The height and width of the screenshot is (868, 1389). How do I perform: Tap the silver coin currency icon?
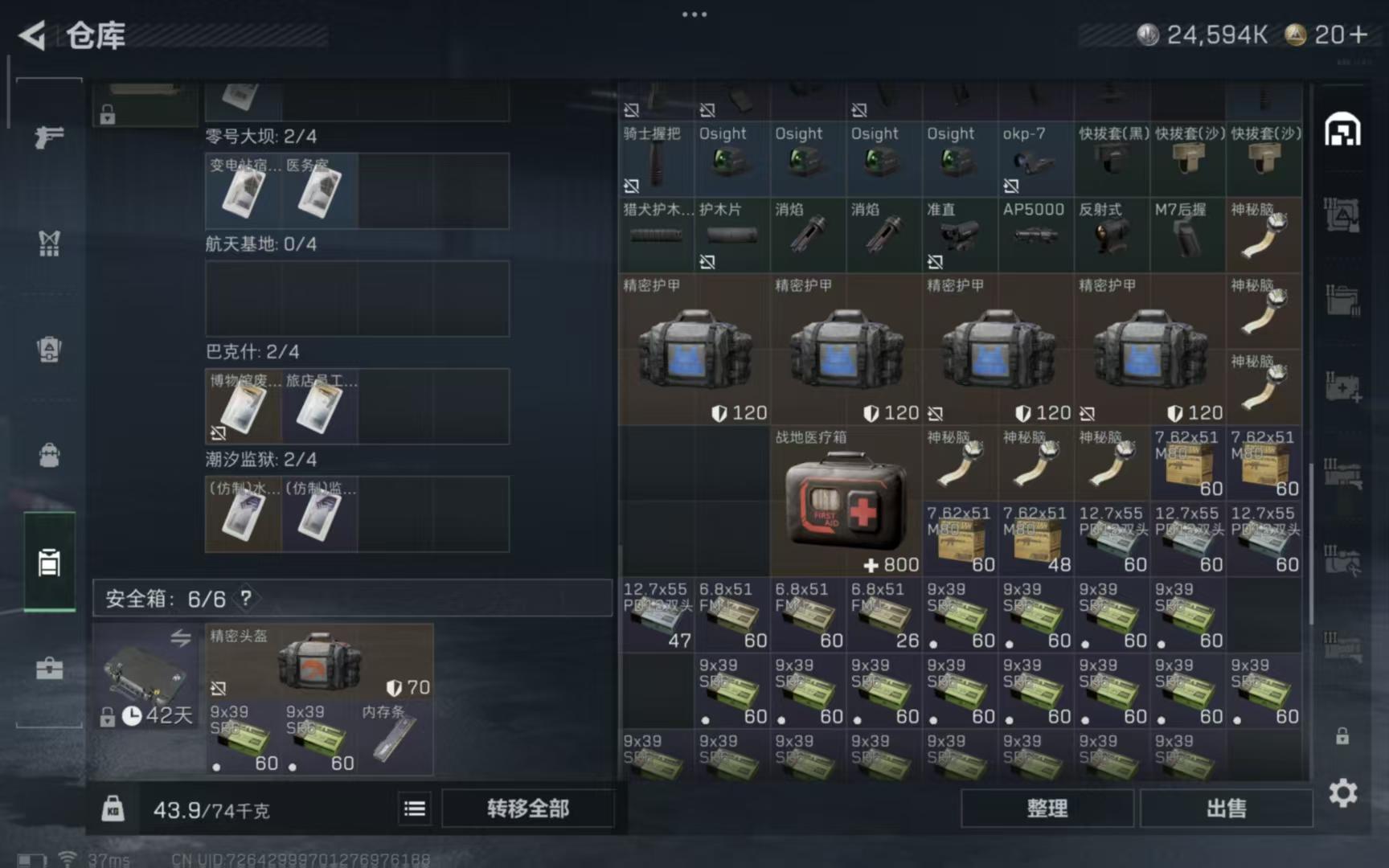[1147, 35]
